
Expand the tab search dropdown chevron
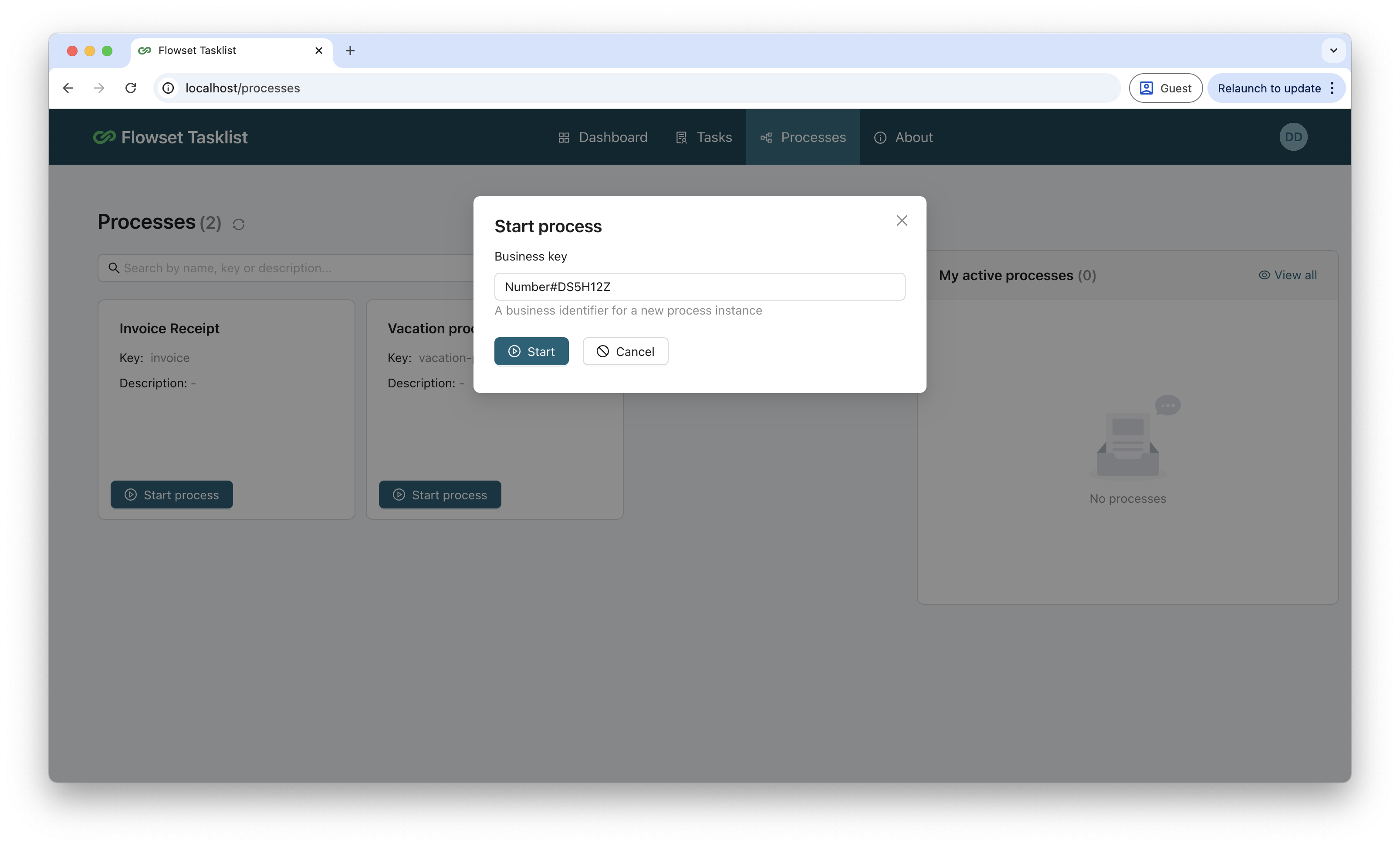tap(1333, 51)
